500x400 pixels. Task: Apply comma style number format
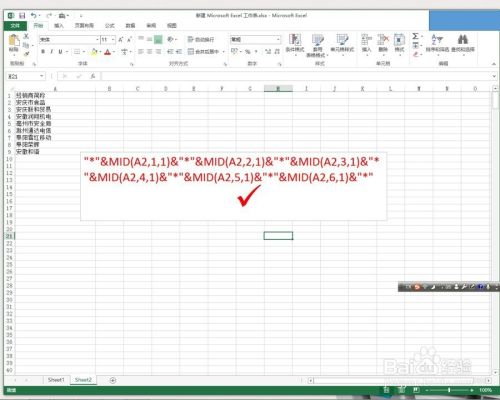click(256, 52)
